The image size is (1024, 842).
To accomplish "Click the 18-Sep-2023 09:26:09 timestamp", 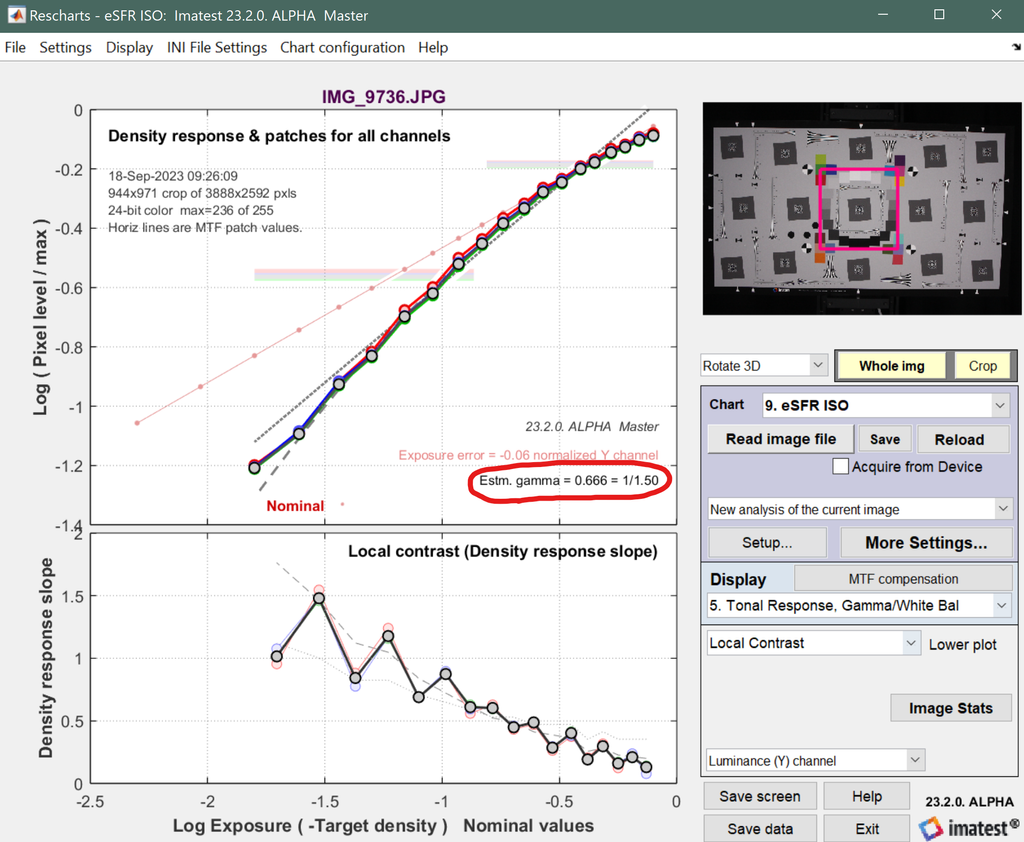I will pos(173,176).
